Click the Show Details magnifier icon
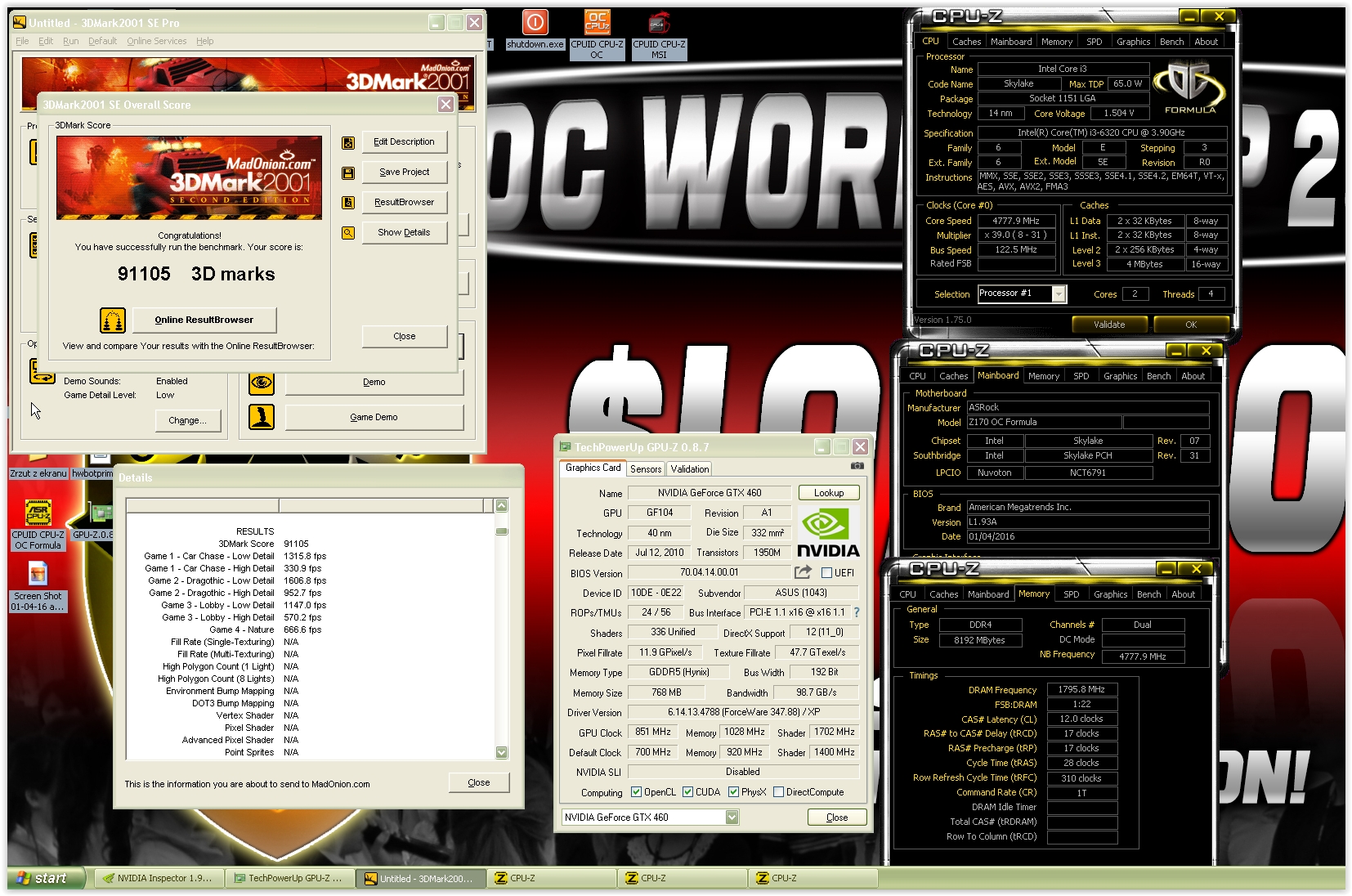Screen dimensions: 1352x896 [x=348, y=233]
